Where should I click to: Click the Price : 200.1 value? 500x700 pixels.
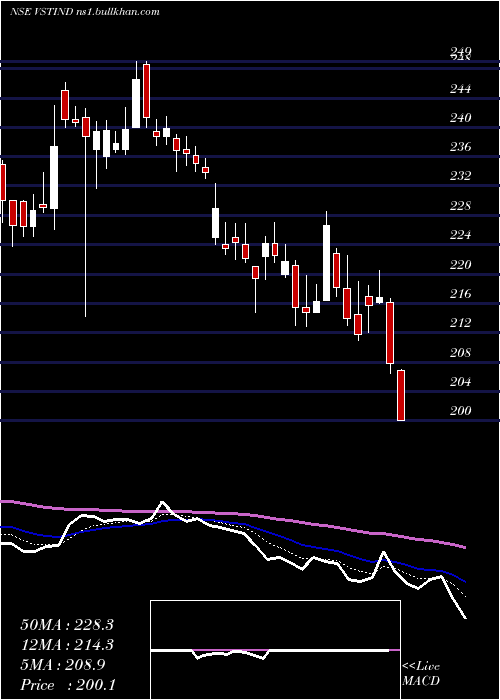point(68,685)
